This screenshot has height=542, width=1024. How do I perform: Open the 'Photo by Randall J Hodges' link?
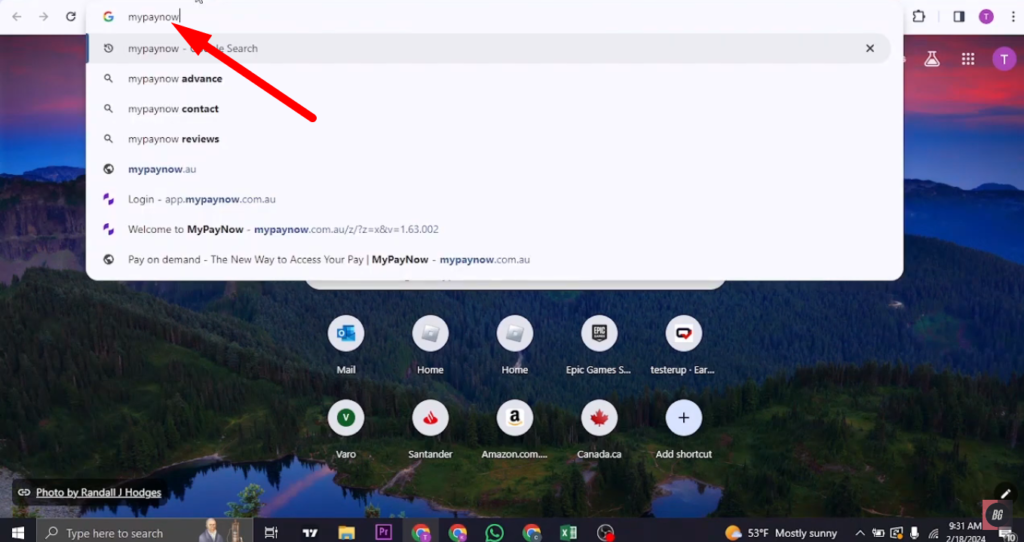point(98,492)
